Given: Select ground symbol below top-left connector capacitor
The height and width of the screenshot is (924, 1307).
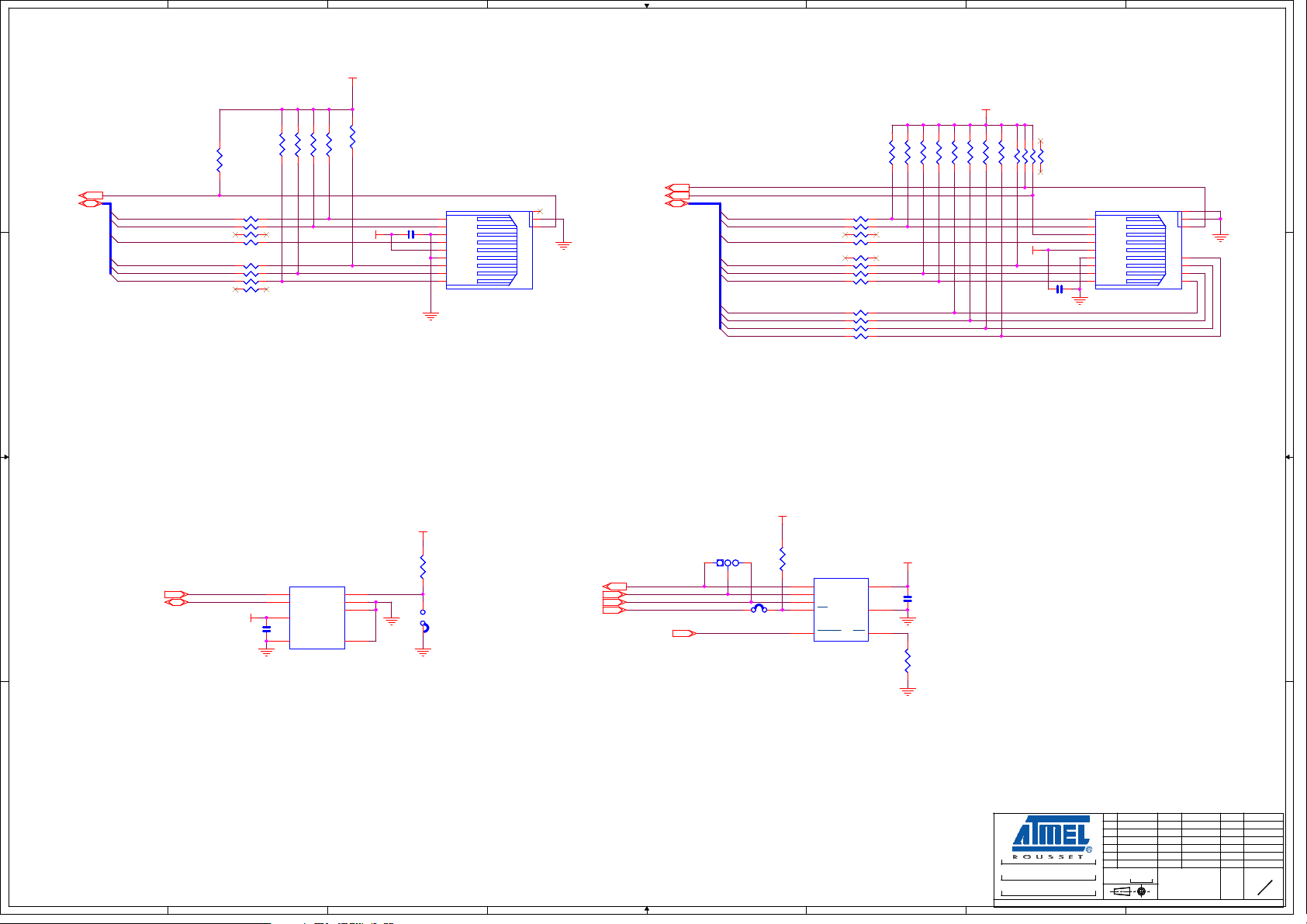Looking at the screenshot, I should [430, 317].
